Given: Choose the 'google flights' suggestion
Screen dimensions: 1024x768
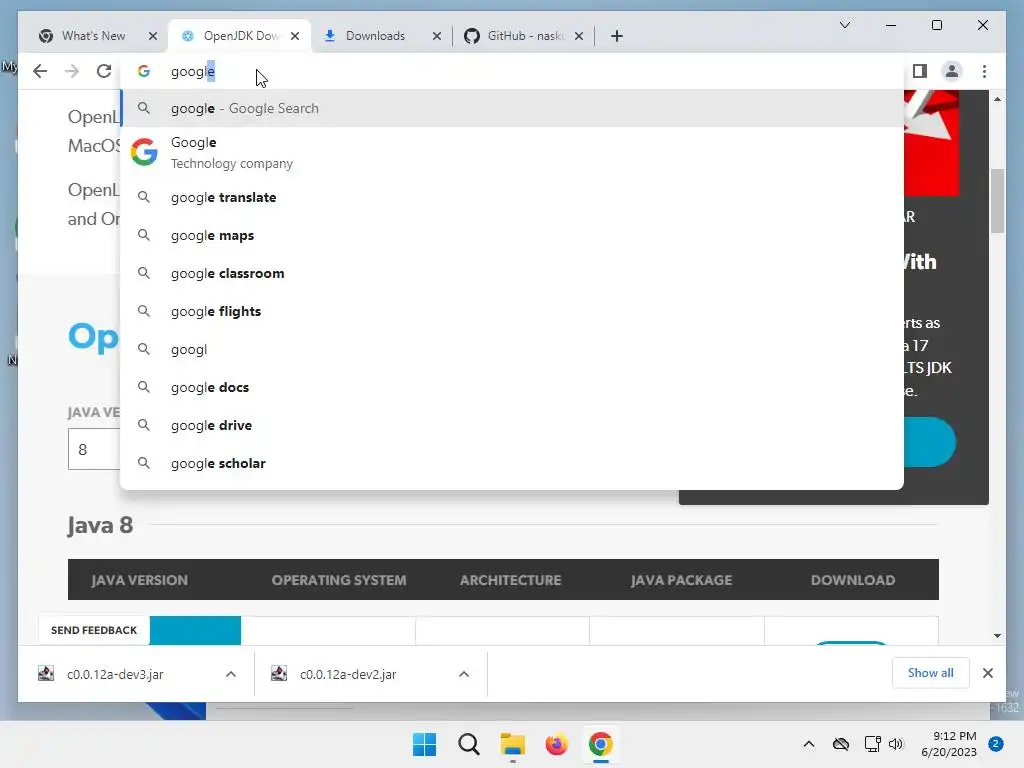Looking at the screenshot, I should [x=512, y=311].
